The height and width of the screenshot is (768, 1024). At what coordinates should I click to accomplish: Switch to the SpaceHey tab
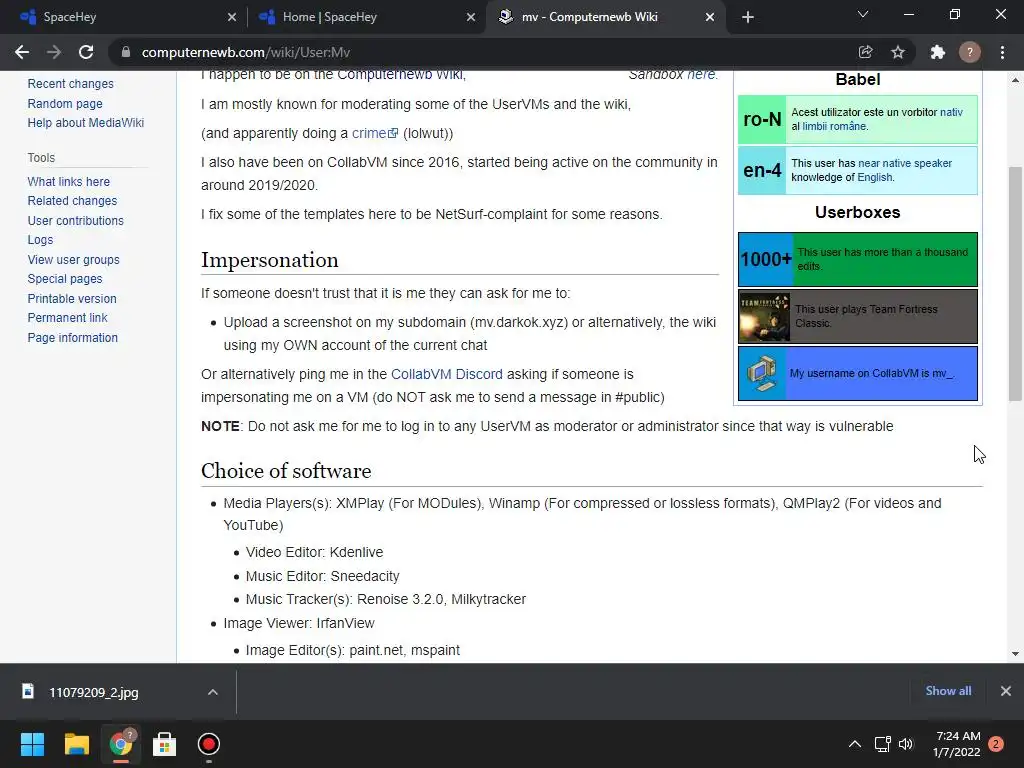(124, 17)
